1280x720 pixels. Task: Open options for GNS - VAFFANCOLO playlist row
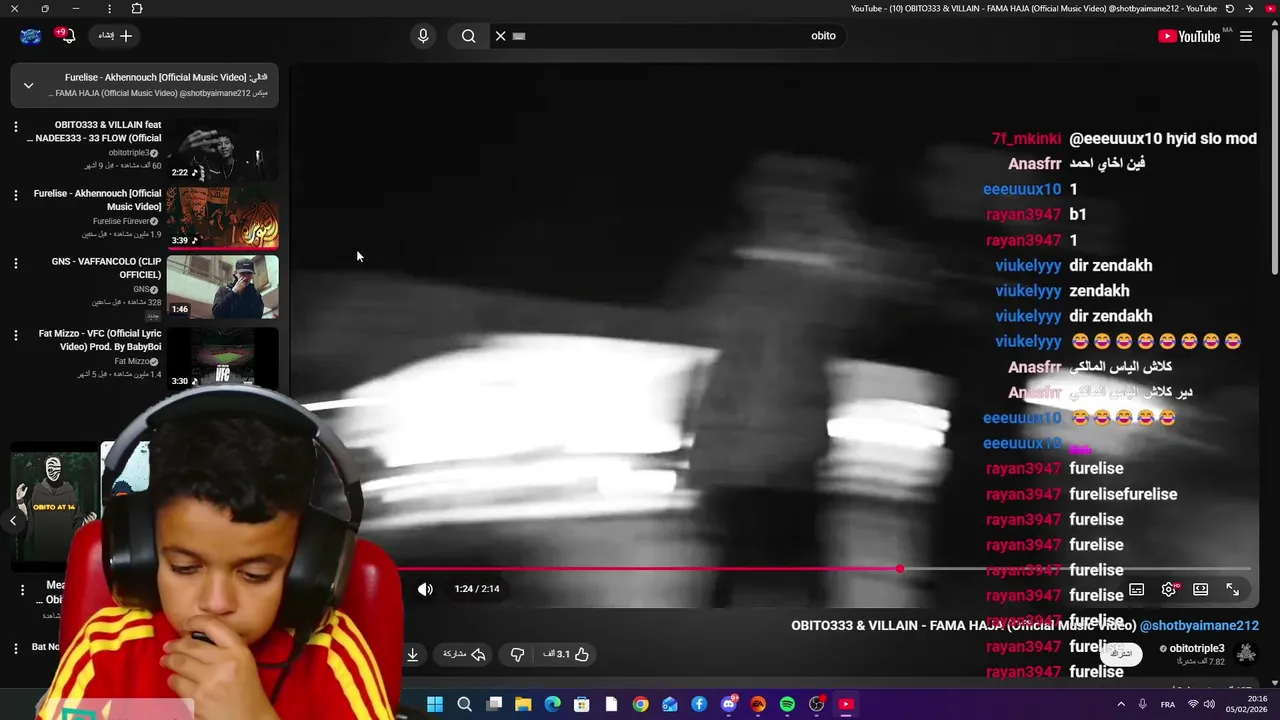coord(15,263)
